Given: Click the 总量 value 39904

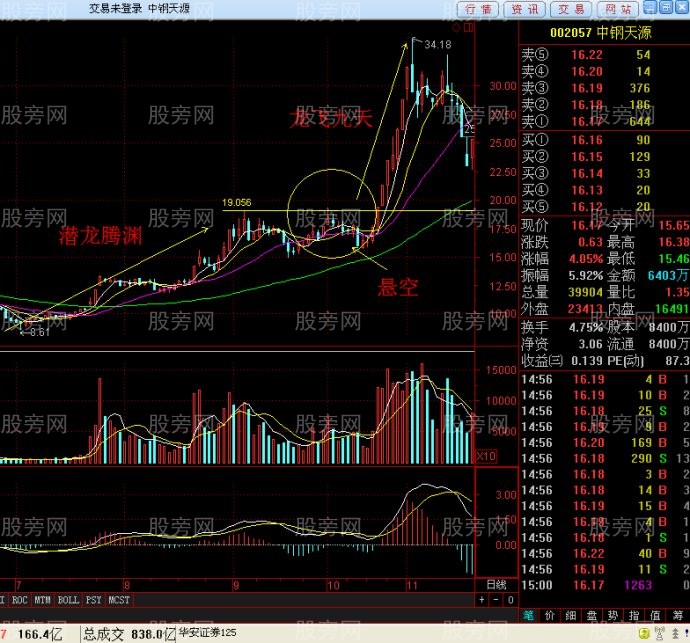Looking at the screenshot, I should [x=585, y=292].
